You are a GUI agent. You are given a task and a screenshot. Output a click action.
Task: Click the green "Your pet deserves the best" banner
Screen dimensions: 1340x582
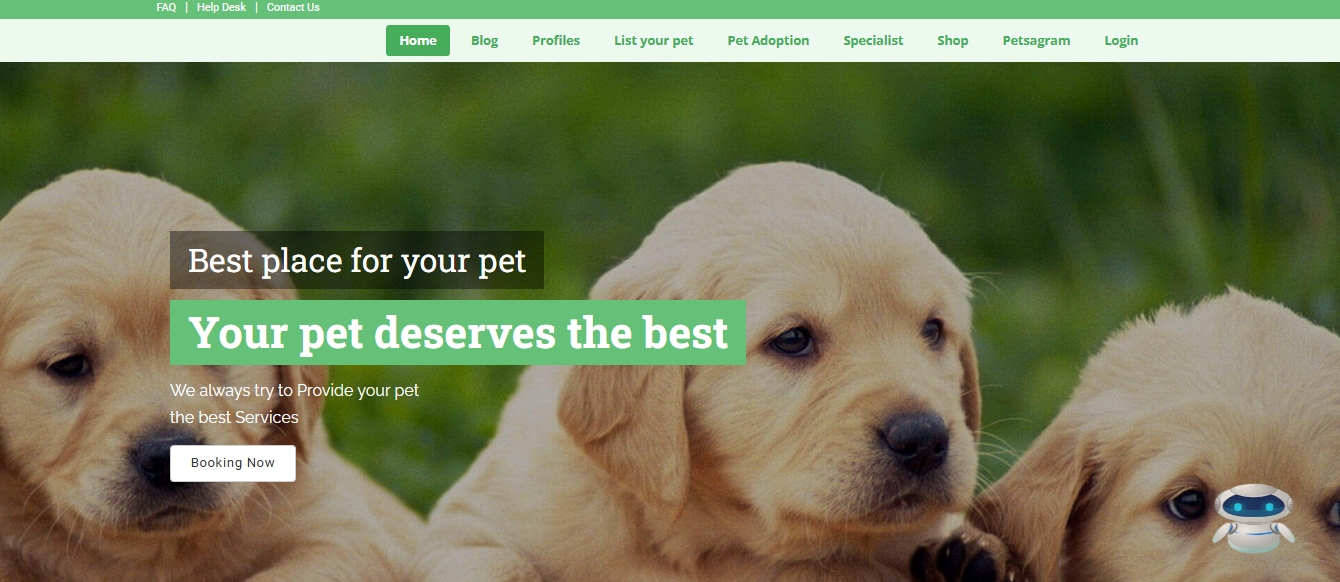click(x=458, y=332)
